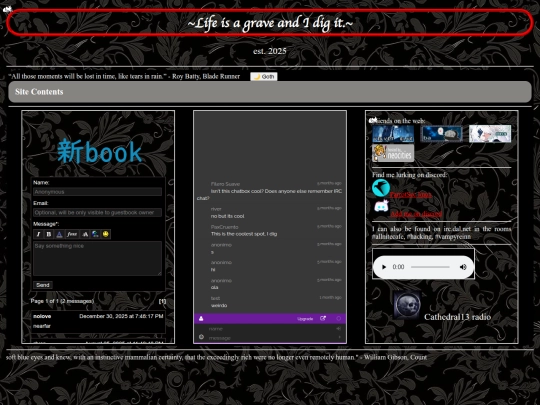This screenshot has width=540, height=405.
Task: Click the 'Page 1 of 1 (2 messages)' text
Action: click(x=62, y=301)
